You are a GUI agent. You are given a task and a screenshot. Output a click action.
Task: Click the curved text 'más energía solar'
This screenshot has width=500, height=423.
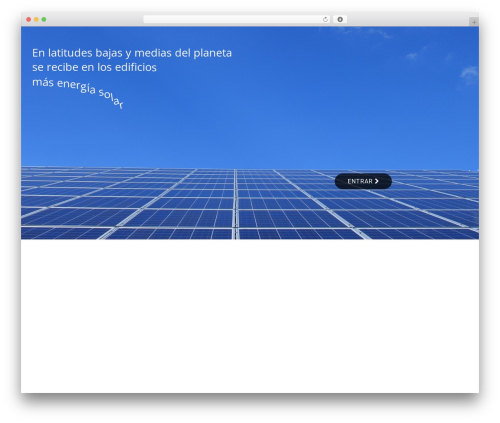78,92
